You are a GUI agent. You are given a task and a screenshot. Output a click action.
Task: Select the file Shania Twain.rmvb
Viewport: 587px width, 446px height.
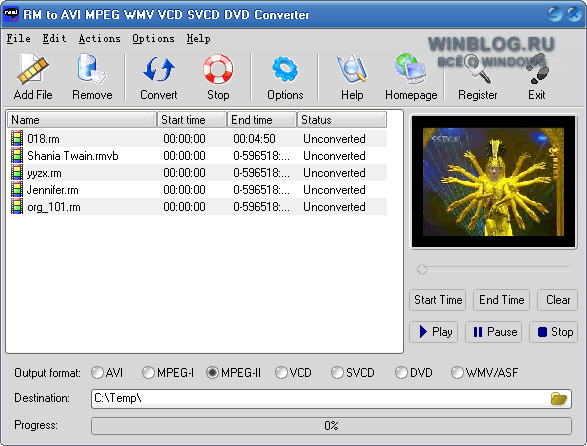pyautogui.click(x=73, y=156)
